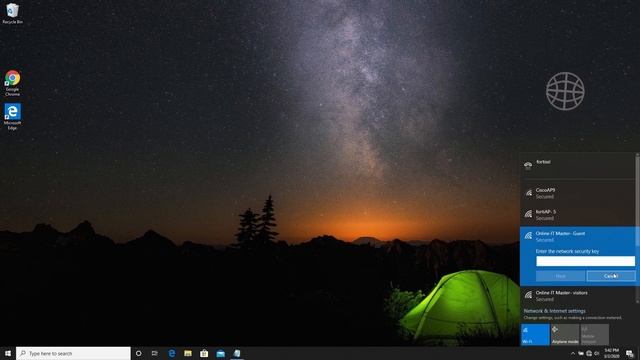Select the Google Chrome desktop shortcut
640x360 pixels.
pyautogui.click(x=12, y=83)
